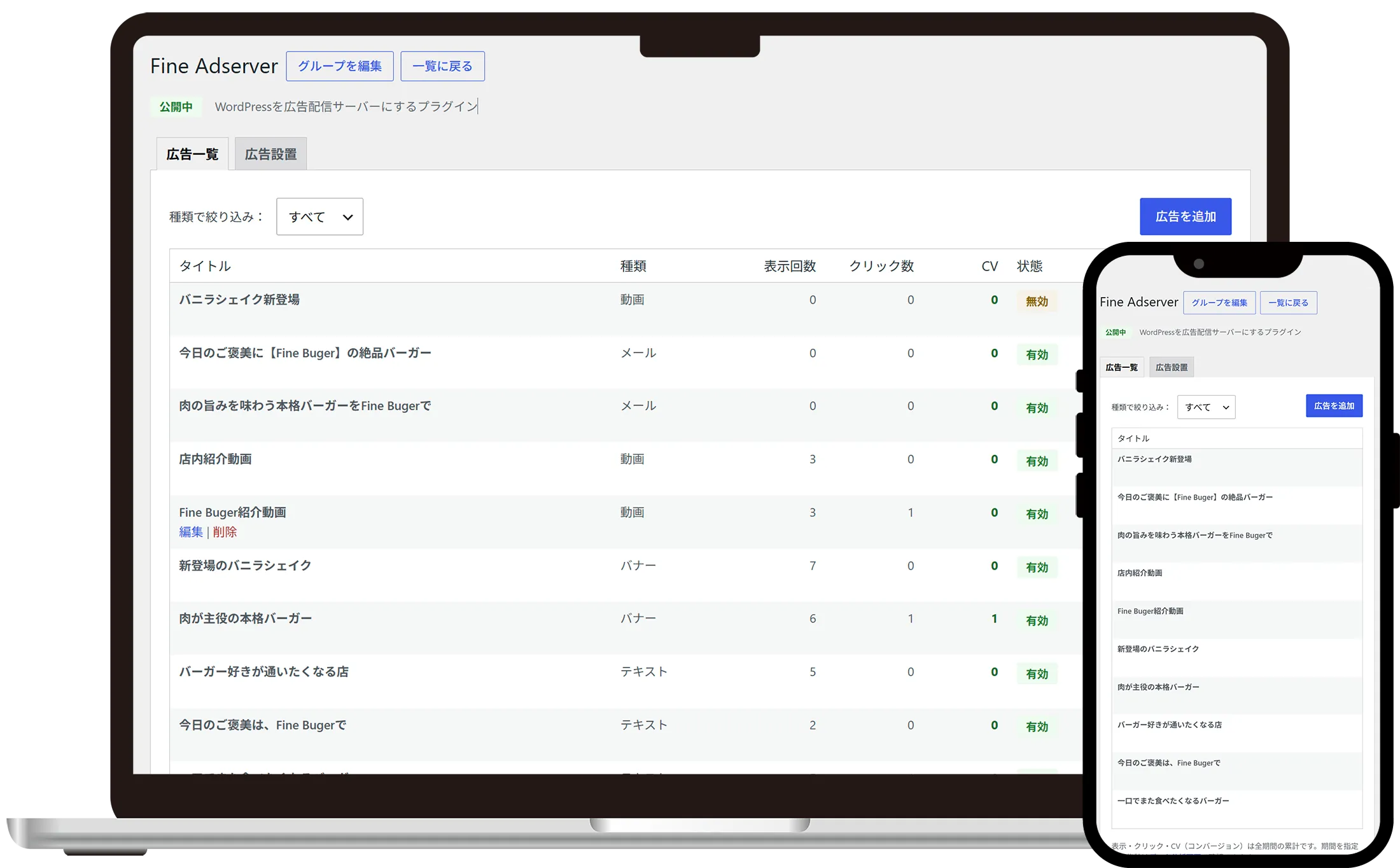
Task: Click the green 公開中 status label on laptop
Action: [176, 107]
